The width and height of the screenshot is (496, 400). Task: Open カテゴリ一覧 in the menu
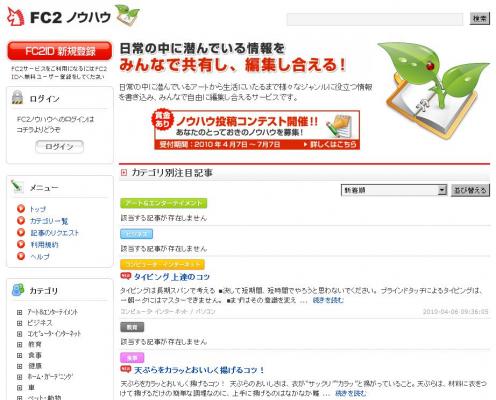coord(49,221)
